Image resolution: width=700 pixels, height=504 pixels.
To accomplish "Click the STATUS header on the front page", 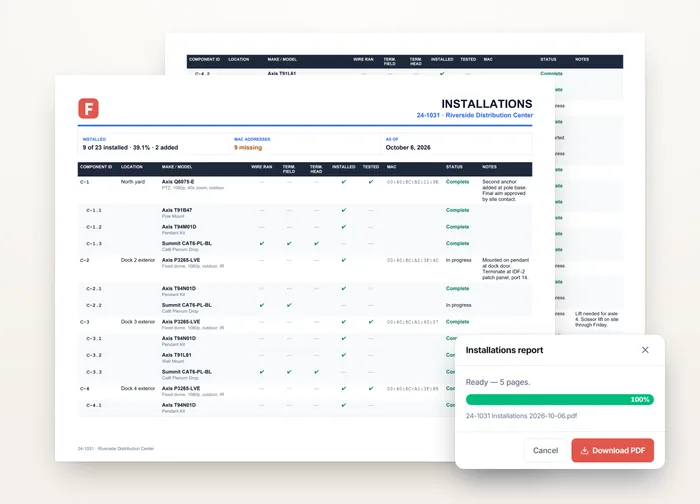I will coord(454,167).
